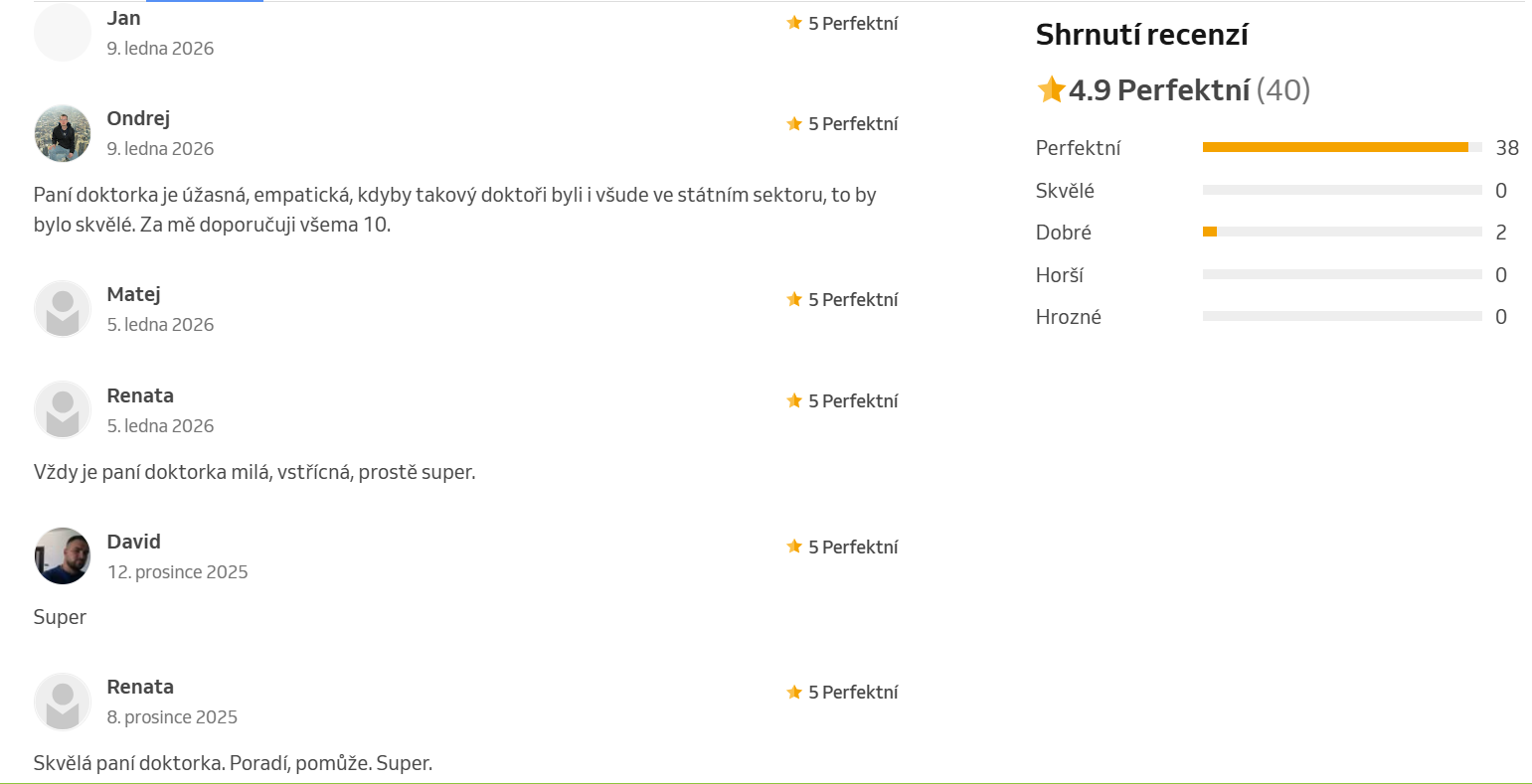Filter reviews by the Horší label
Screen dimensions: 1532x784
[x=1060, y=275]
